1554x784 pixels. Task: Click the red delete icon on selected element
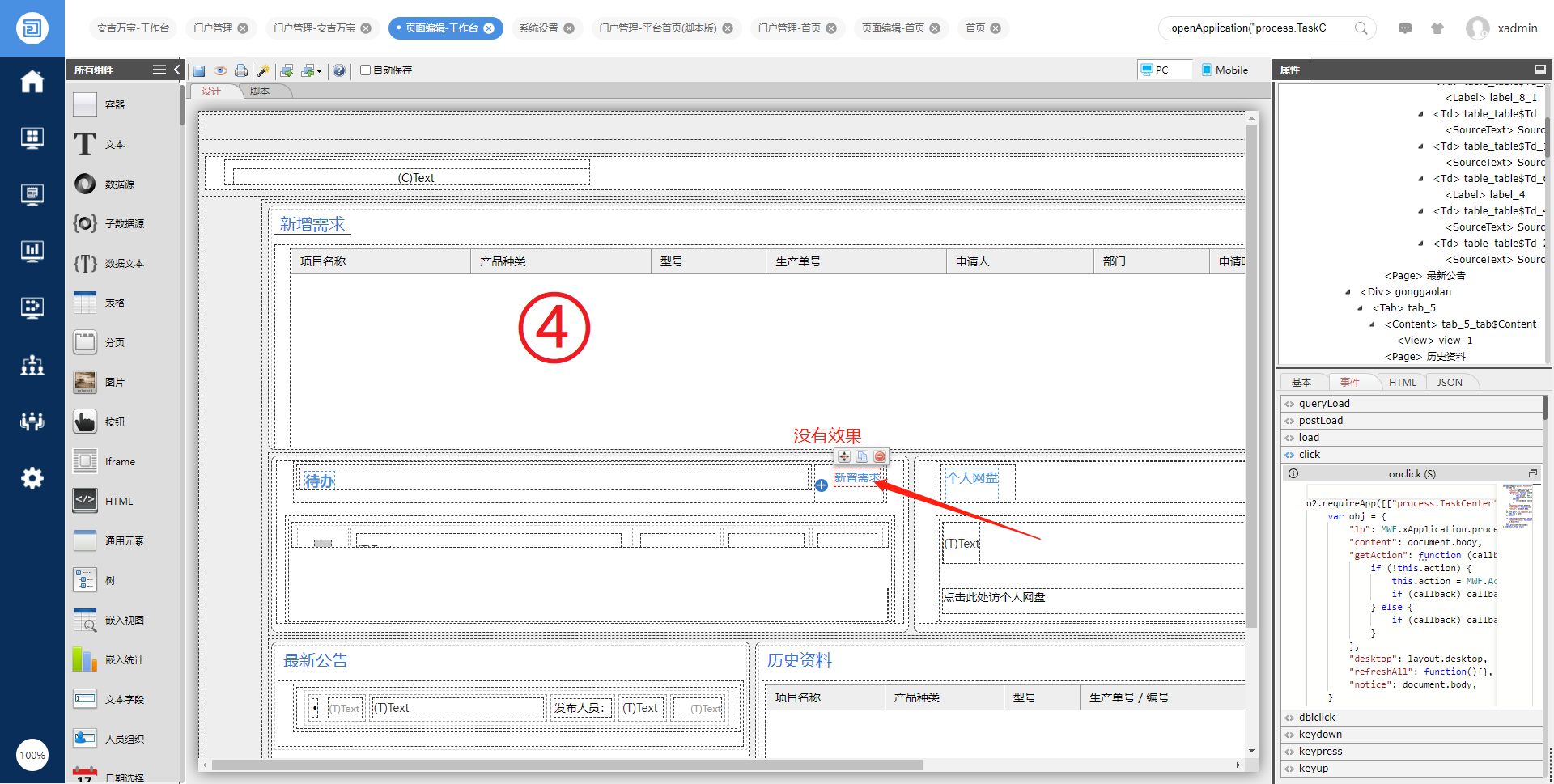click(x=880, y=457)
